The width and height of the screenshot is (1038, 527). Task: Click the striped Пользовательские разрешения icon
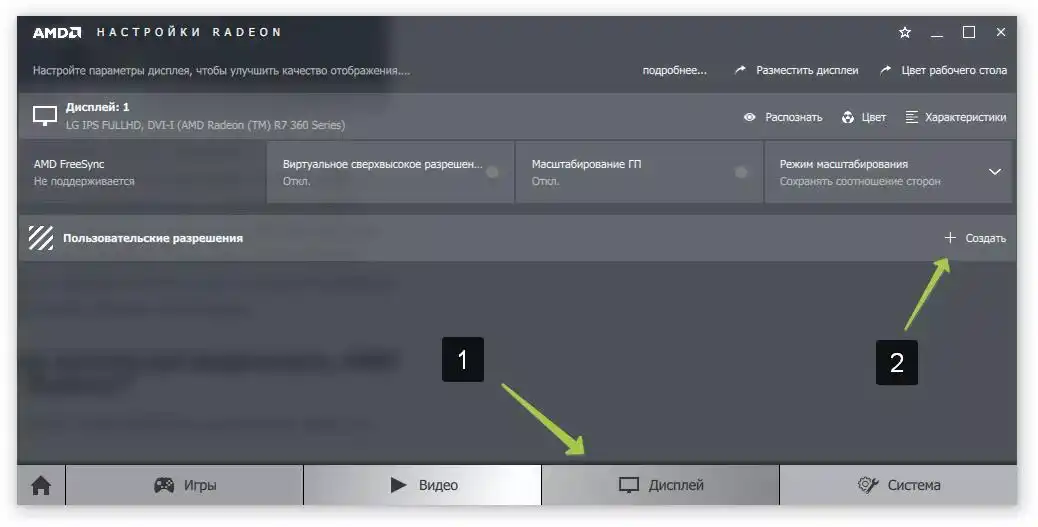41,238
